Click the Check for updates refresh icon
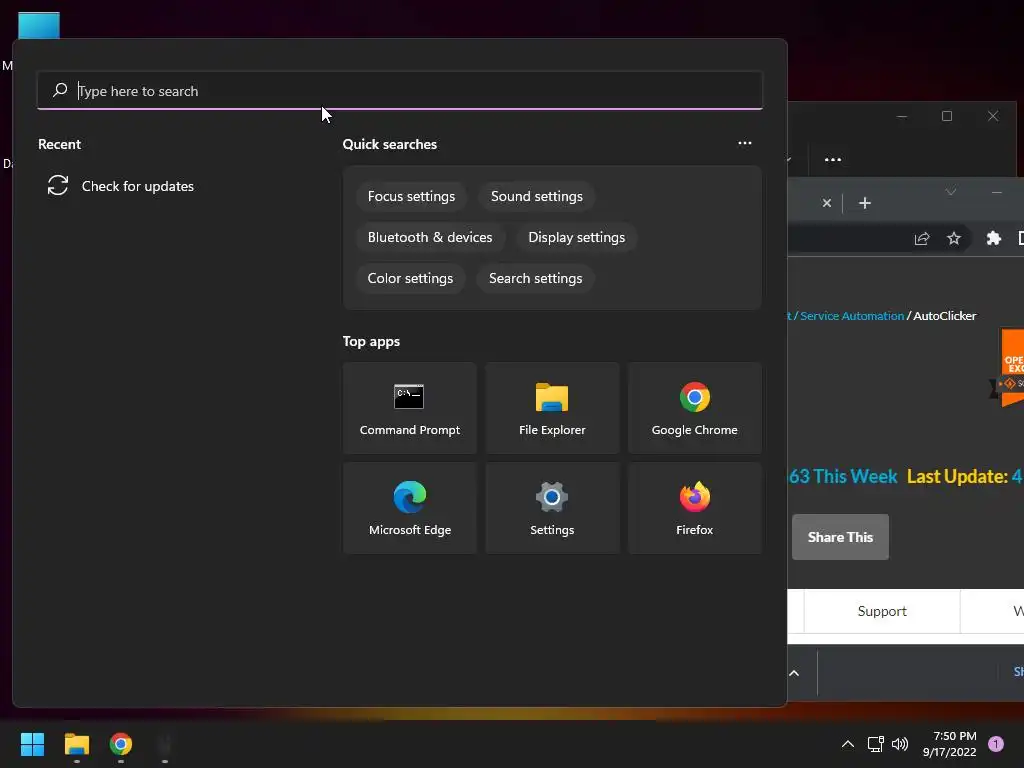This screenshot has height=768, width=1024. 57,185
